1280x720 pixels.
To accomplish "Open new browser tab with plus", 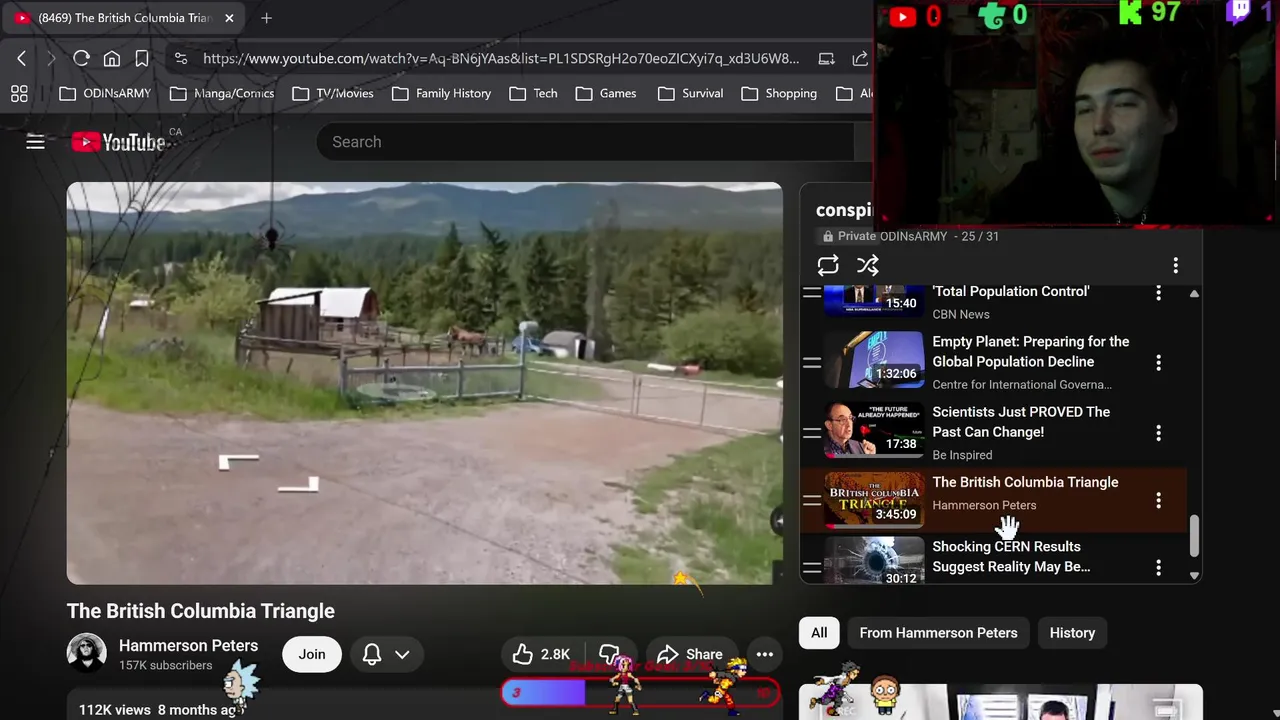I will click(x=266, y=18).
